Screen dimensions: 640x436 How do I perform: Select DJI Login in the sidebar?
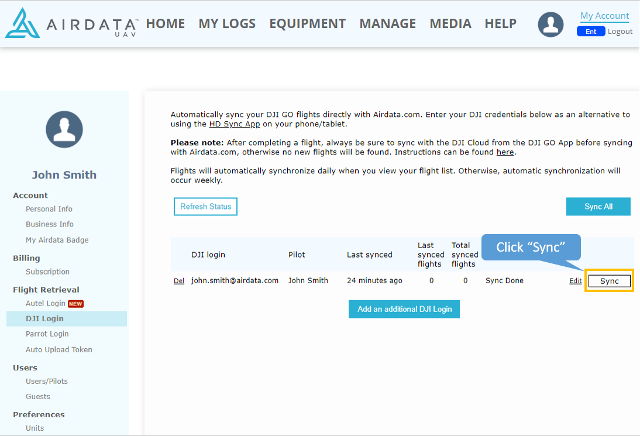(x=67, y=318)
